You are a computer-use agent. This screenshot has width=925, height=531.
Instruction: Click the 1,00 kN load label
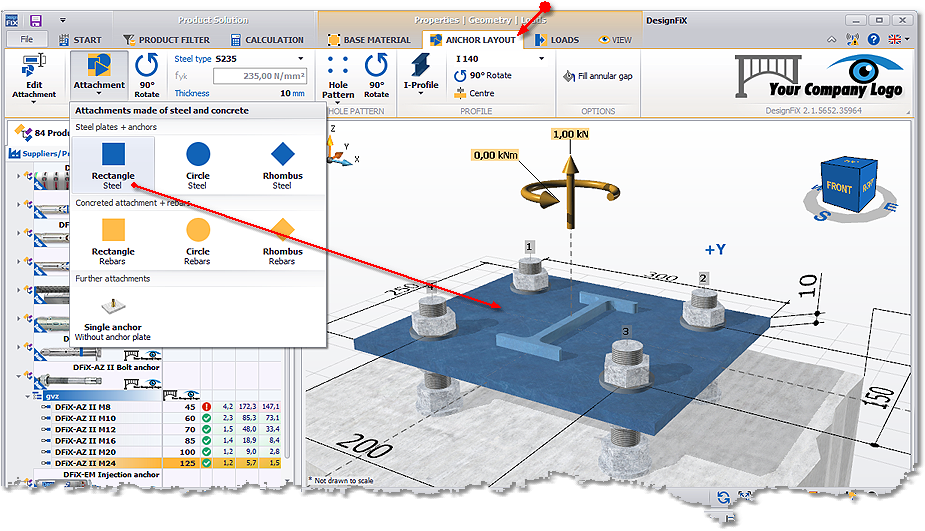coord(570,134)
